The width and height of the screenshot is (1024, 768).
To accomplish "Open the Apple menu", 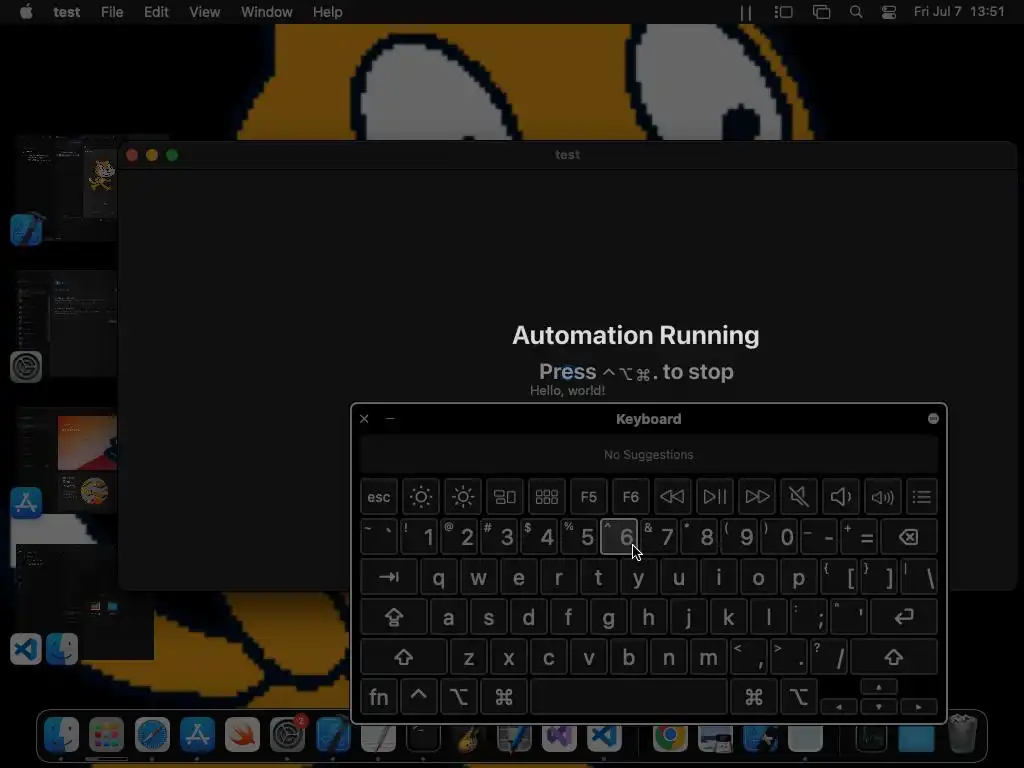I will point(26,12).
